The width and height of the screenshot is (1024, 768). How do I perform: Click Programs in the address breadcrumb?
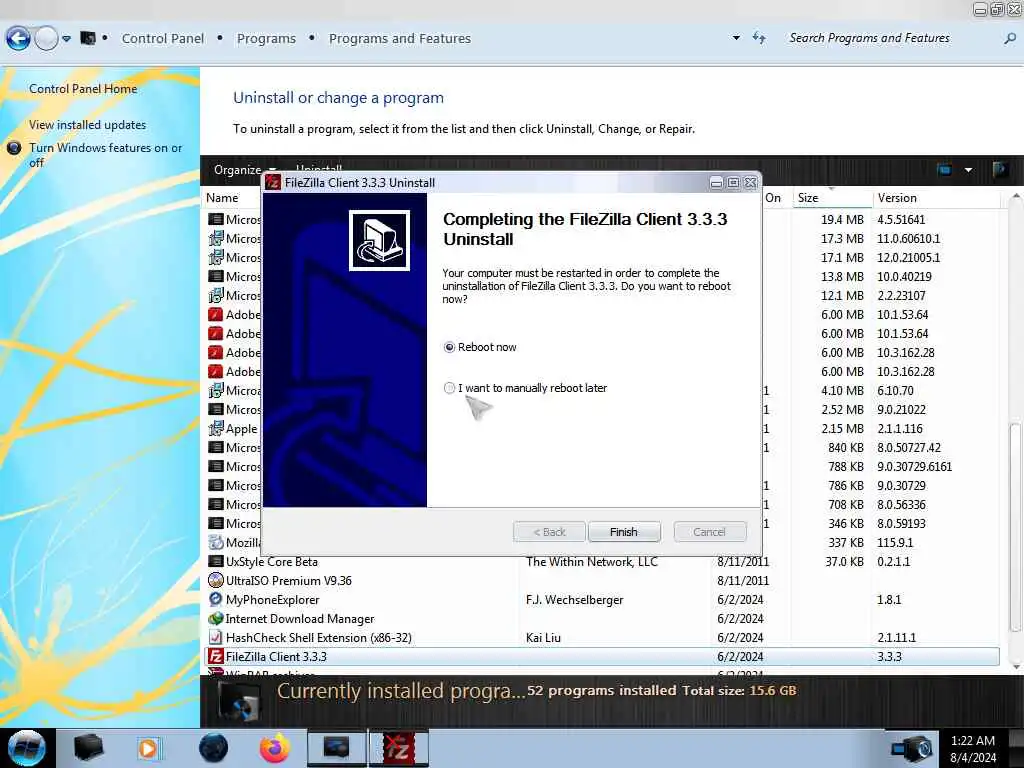pyautogui.click(x=266, y=39)
